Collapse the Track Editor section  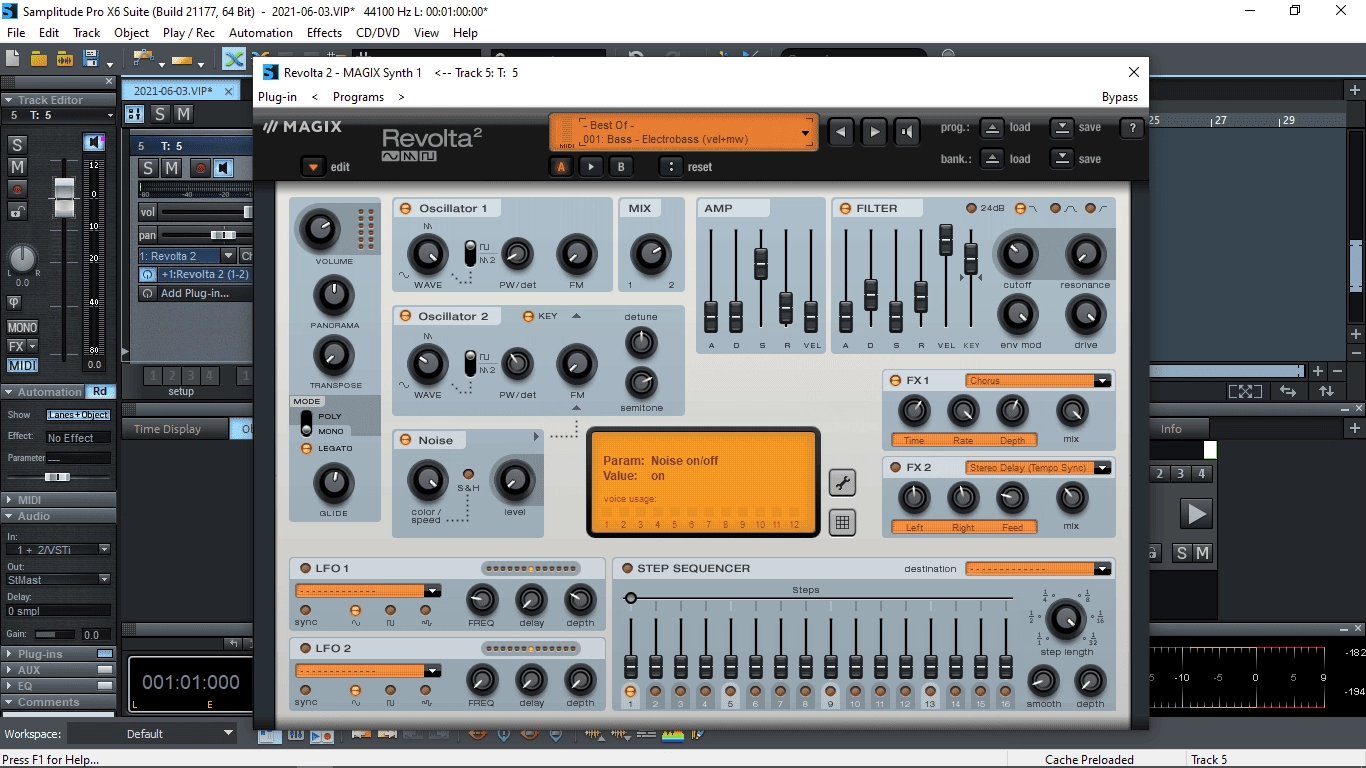[x=9, y=100]
